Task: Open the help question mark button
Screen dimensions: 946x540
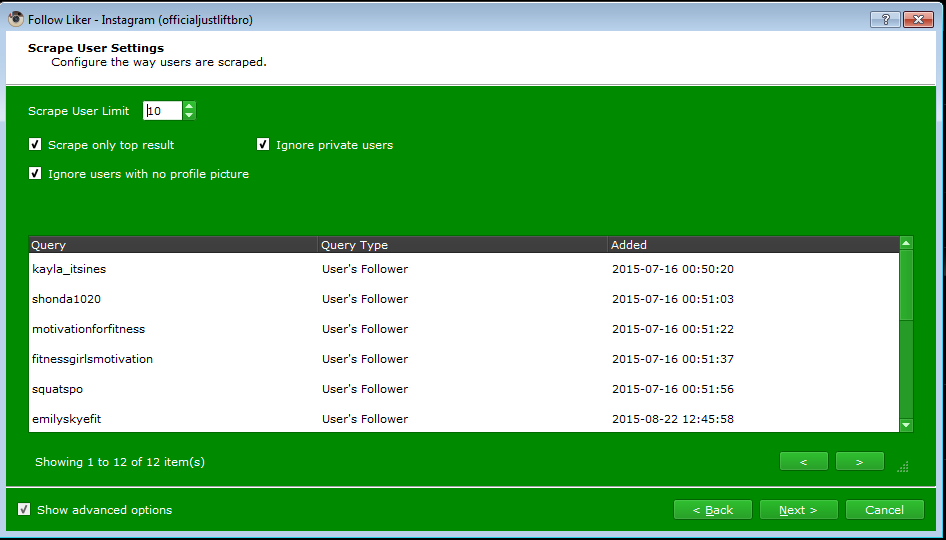Action: (885, 19)
